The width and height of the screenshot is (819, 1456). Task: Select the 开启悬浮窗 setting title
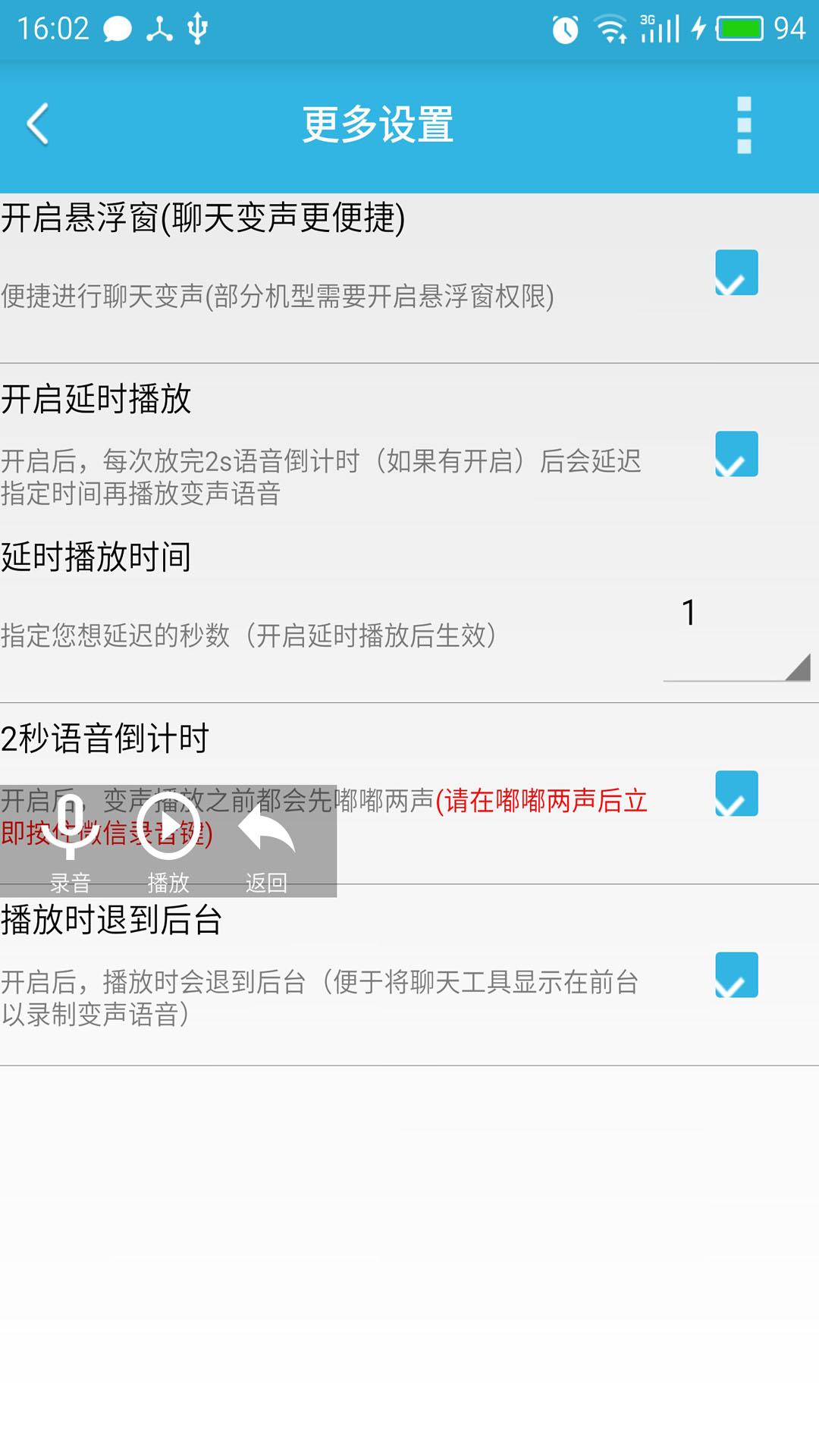(x=203, y=218)
